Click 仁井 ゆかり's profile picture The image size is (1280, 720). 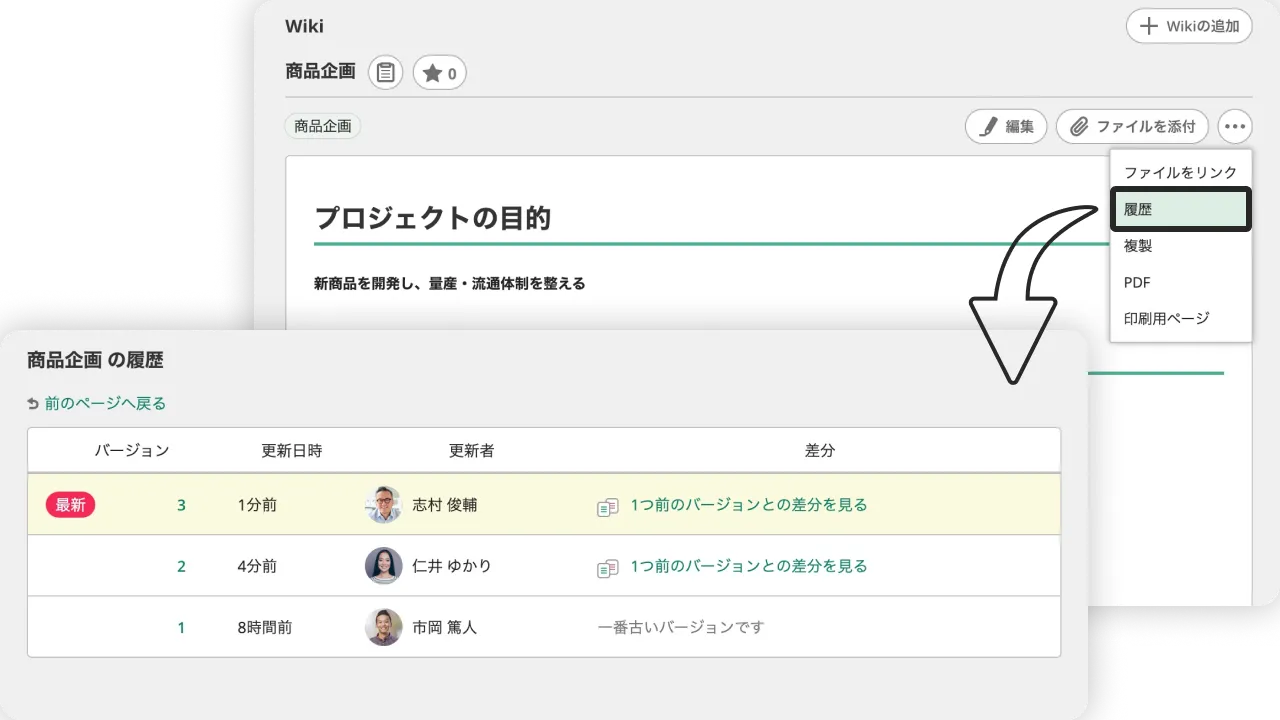coord(383,566)
